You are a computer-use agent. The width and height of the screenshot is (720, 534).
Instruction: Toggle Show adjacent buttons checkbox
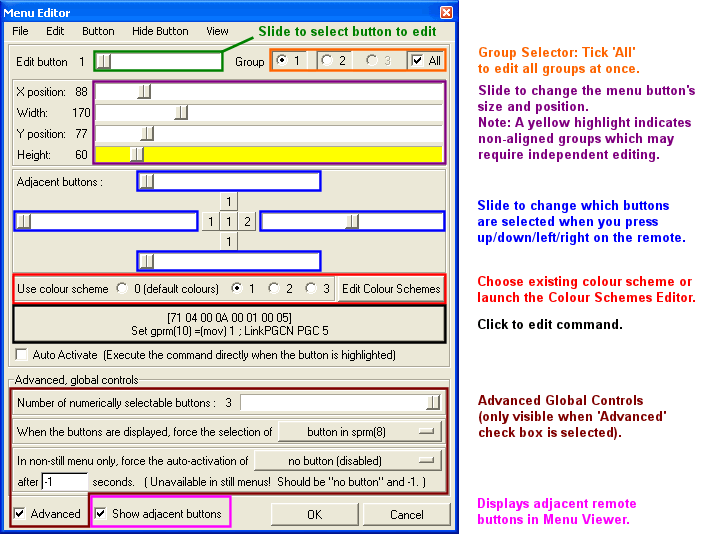[x=101, y=514]
